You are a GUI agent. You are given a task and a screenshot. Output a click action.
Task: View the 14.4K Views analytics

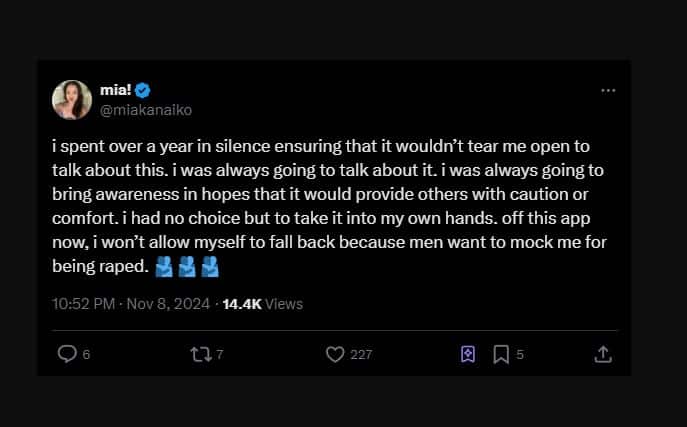[x=262, y=303]
